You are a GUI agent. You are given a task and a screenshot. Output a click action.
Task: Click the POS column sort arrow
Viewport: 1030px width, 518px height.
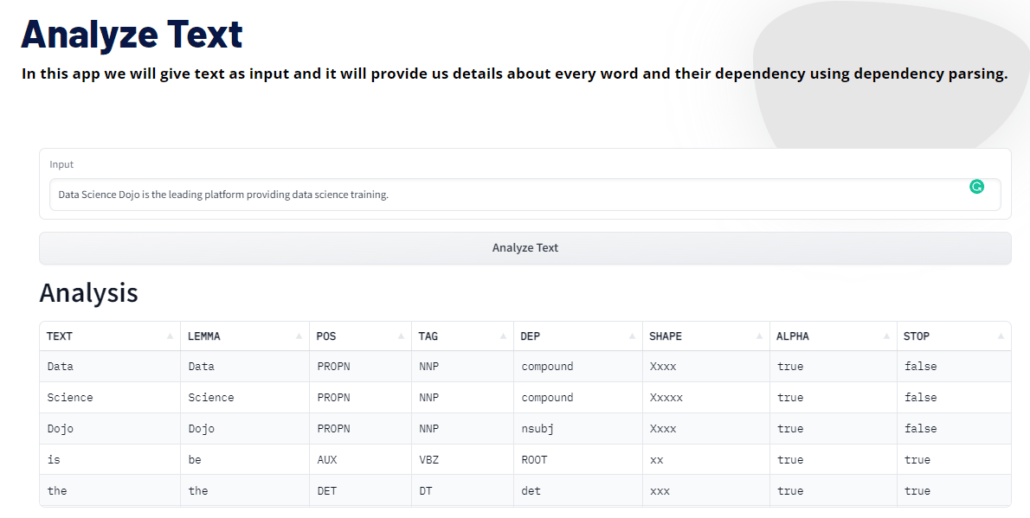click(x=400, y=337)
